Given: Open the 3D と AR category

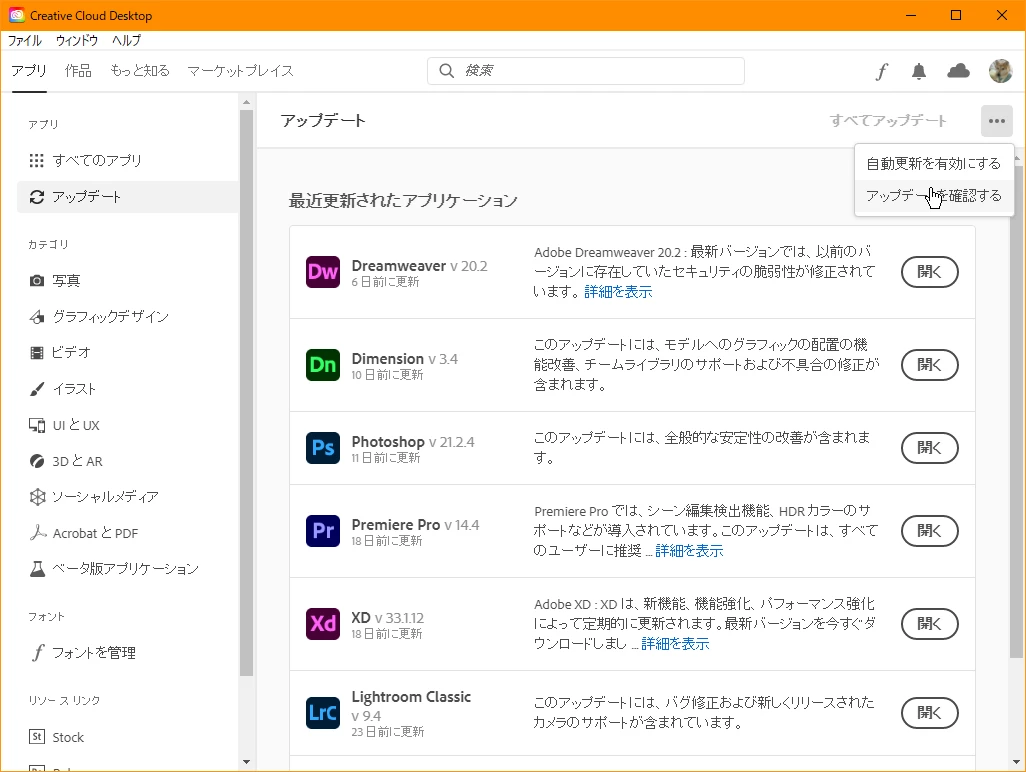Looking at the screenshot, I should click(x=128, y=461).
